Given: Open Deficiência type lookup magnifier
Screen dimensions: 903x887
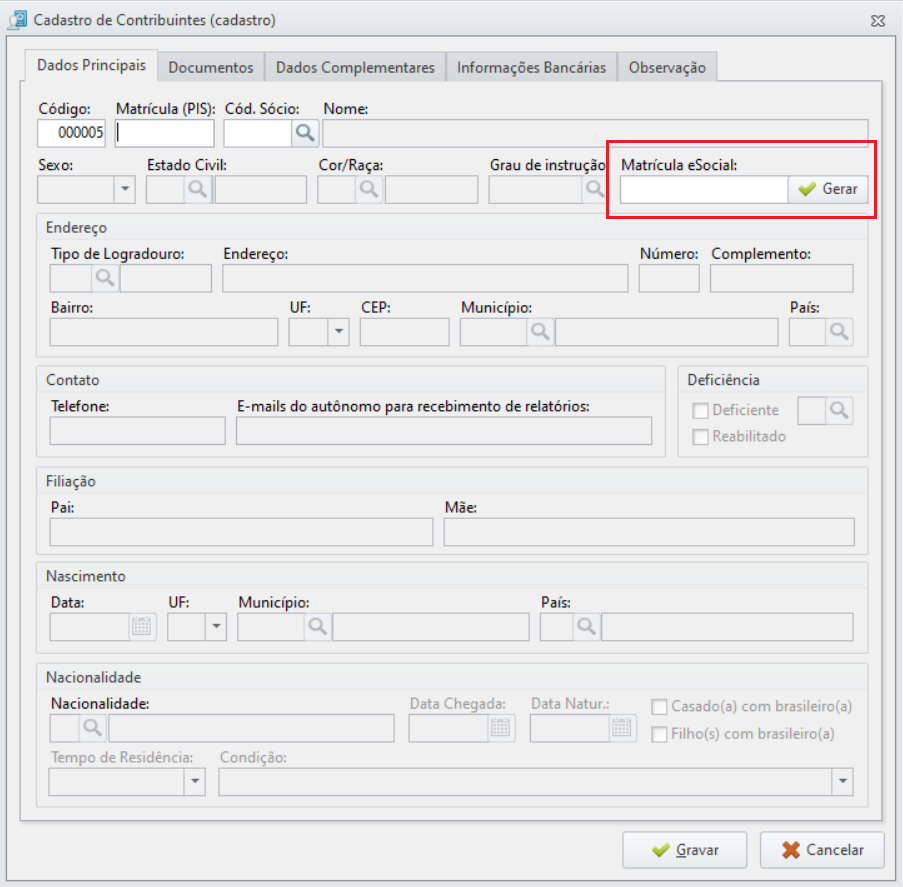Looking at the screenshot, I should pyautogui.click(x=839, y=411).
